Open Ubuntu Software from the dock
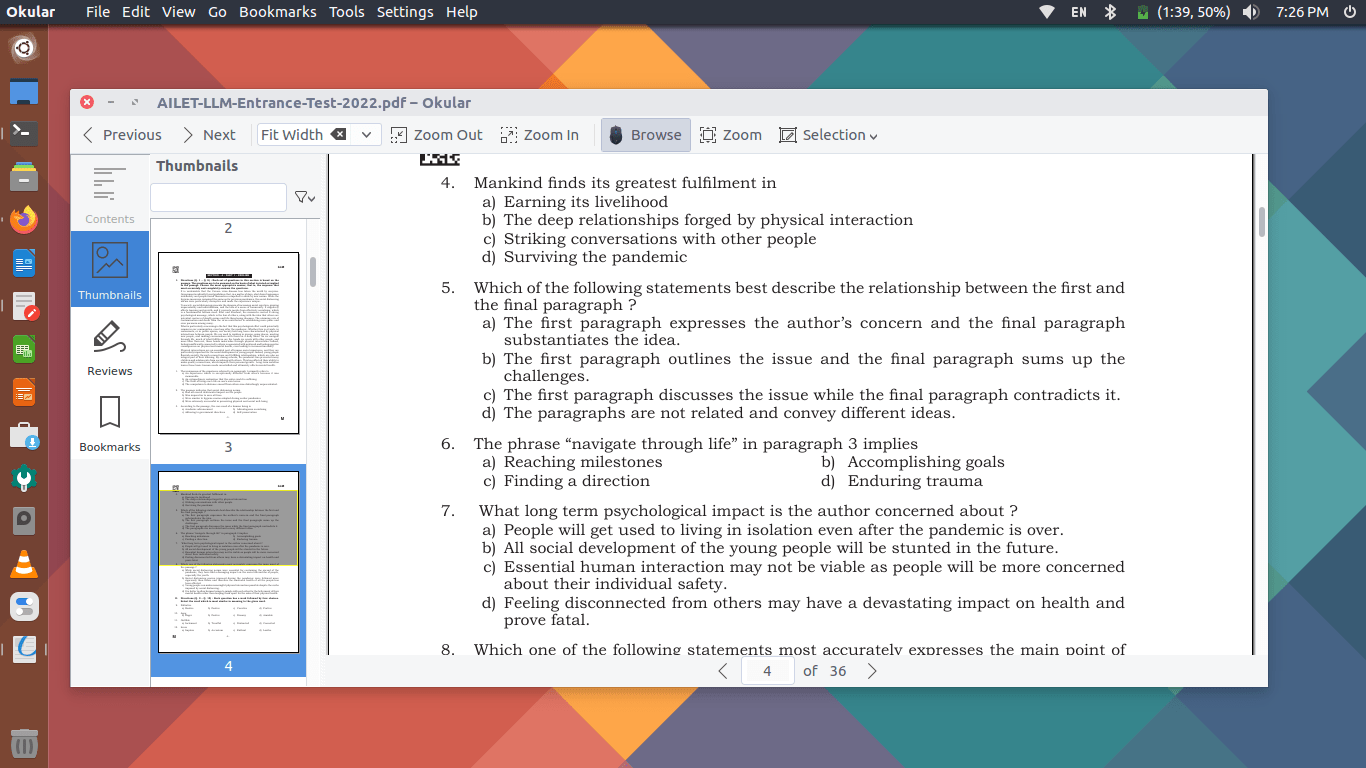 (24, 435)
